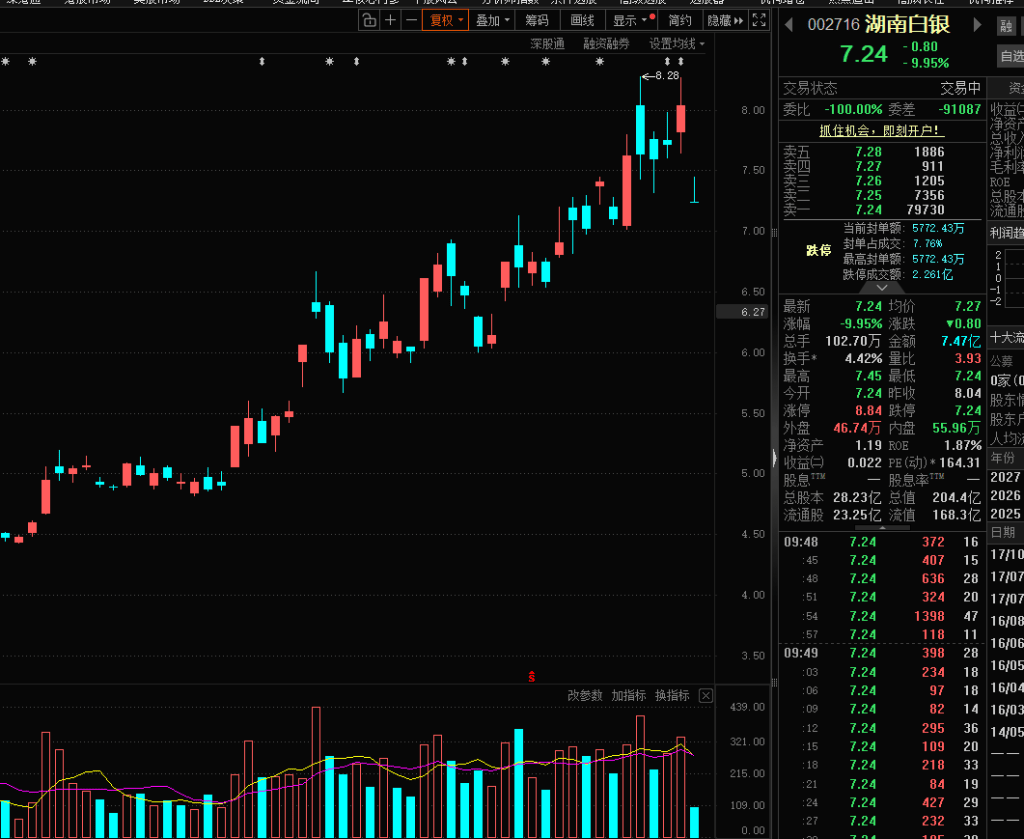Toggle the 简约 simple mode
Screen dimensions: 1024x839
pos(680,20)
